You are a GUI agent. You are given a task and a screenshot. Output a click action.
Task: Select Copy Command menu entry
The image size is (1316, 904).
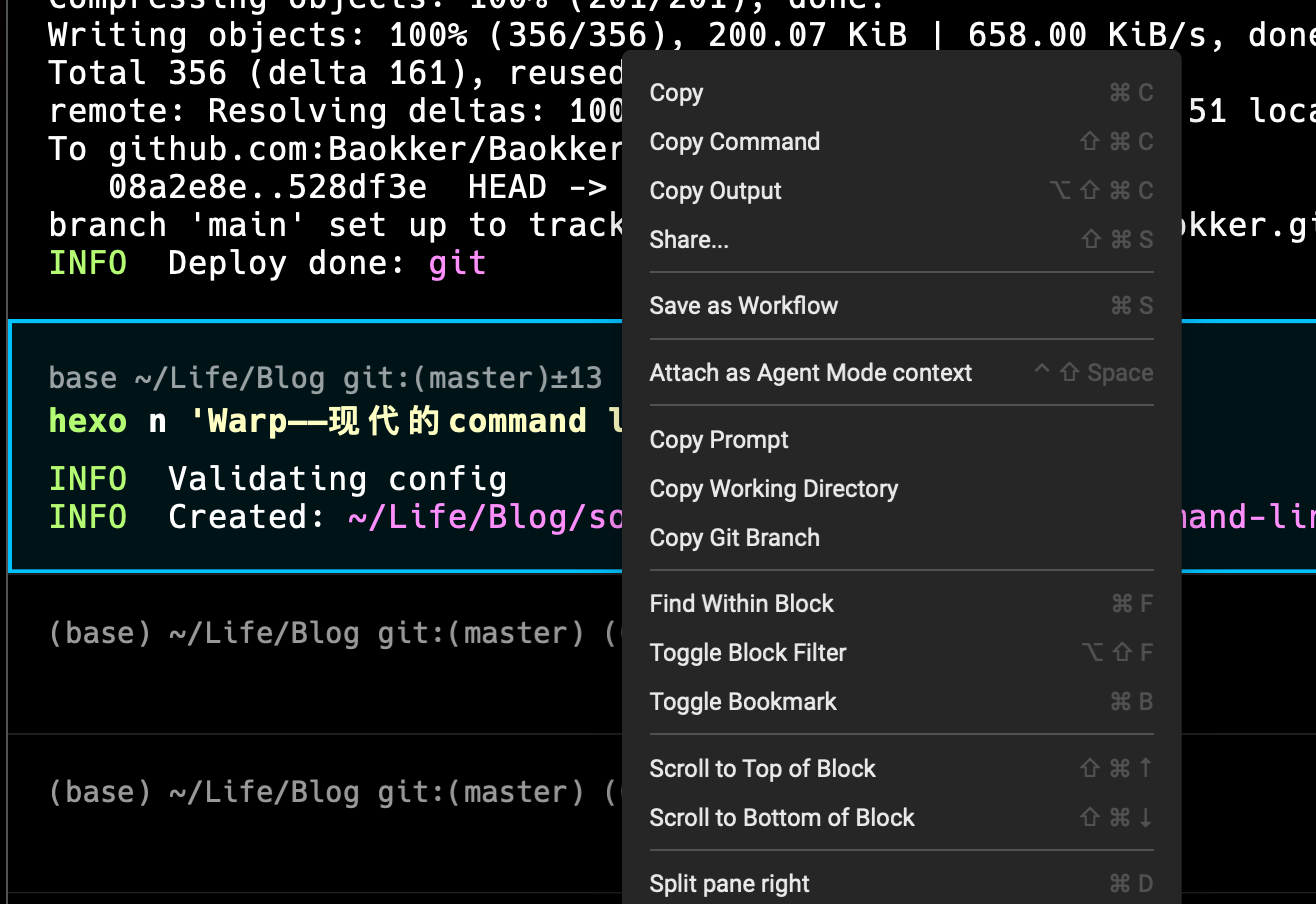click(x=901, y=142)
